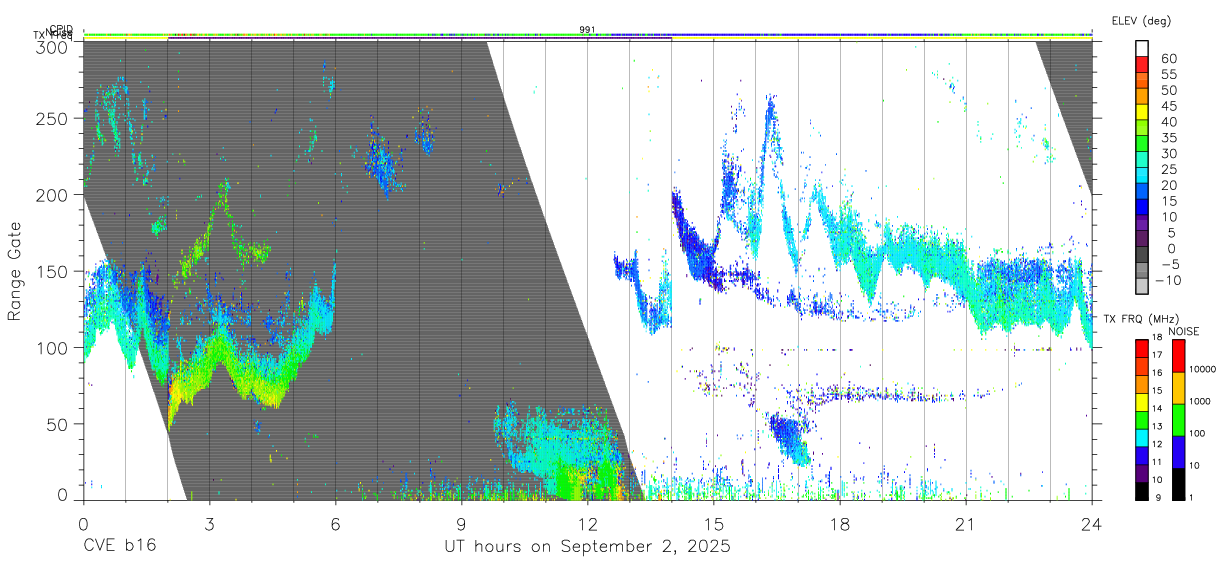Screen dimensions: 1228x567
Task: Click the '16' label on the TX FRQ scale
Action: [x=1157, y=373]
